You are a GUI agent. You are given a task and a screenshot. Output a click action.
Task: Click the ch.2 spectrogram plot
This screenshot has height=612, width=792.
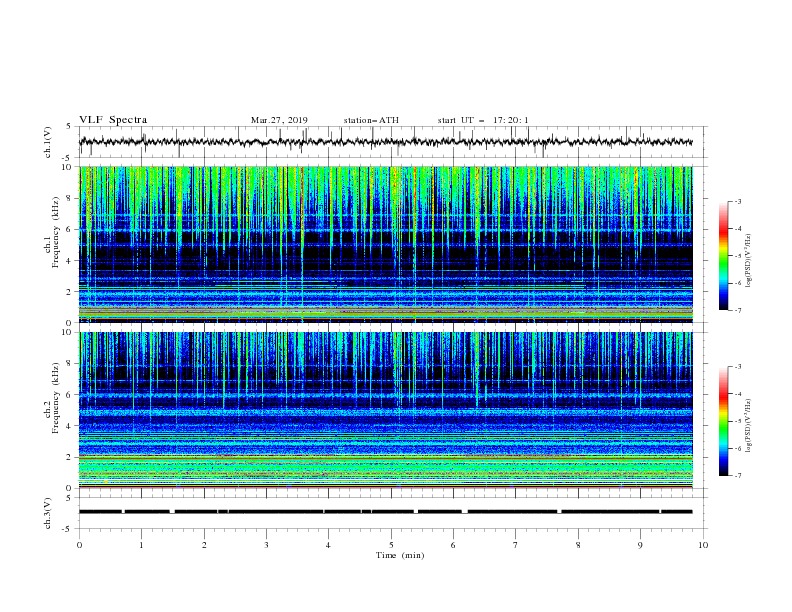386,410
